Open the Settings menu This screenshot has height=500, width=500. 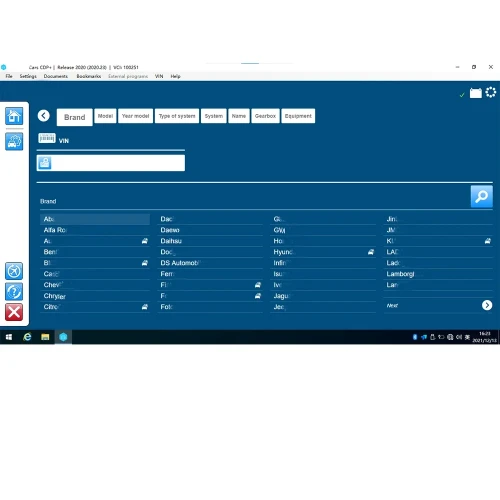[x=28, y=76]
